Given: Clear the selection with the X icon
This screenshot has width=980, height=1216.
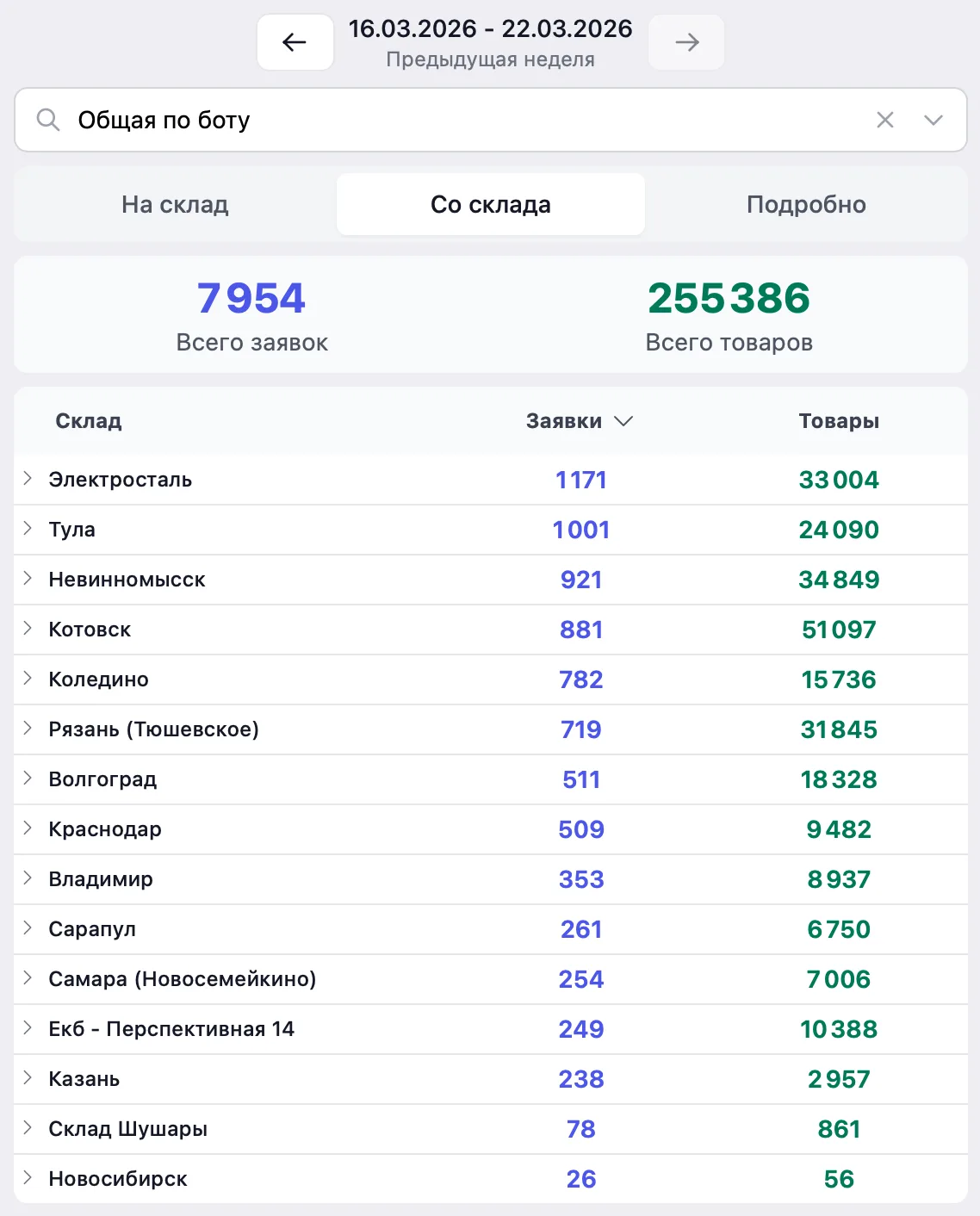Looking at the screenshot, I should (x=884, y=120).
